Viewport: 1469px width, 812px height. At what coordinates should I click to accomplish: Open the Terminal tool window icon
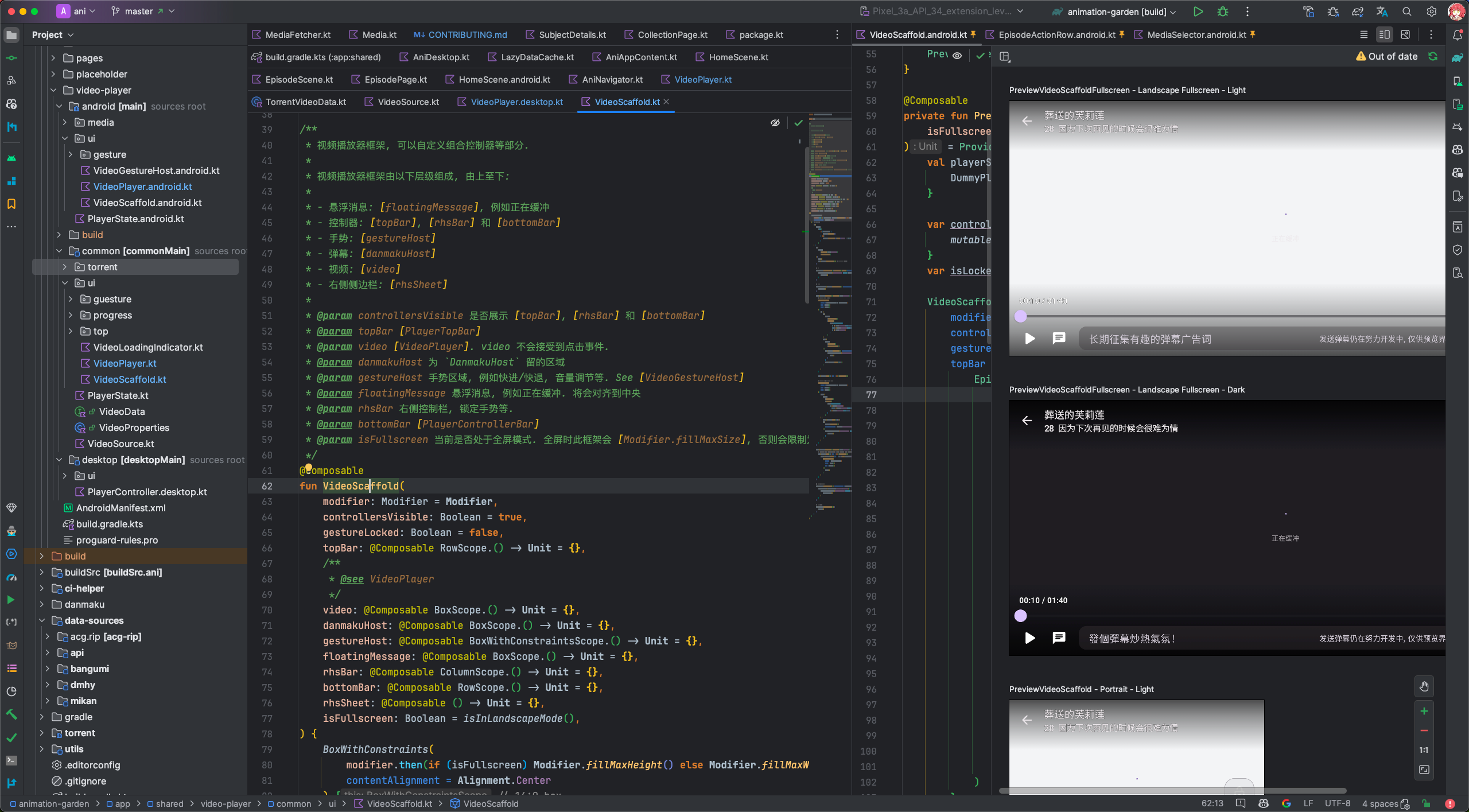(x=11, y=760)
